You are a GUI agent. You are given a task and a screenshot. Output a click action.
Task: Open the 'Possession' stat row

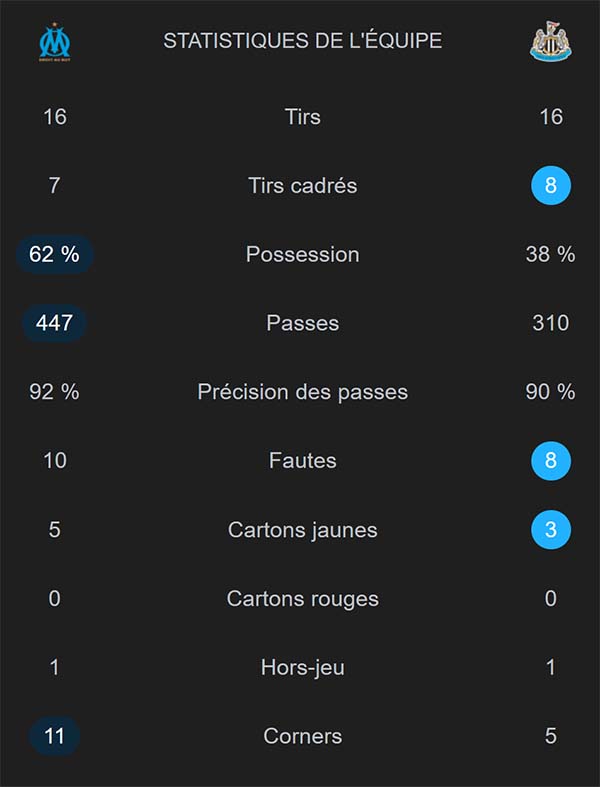[x=303, y=255]
